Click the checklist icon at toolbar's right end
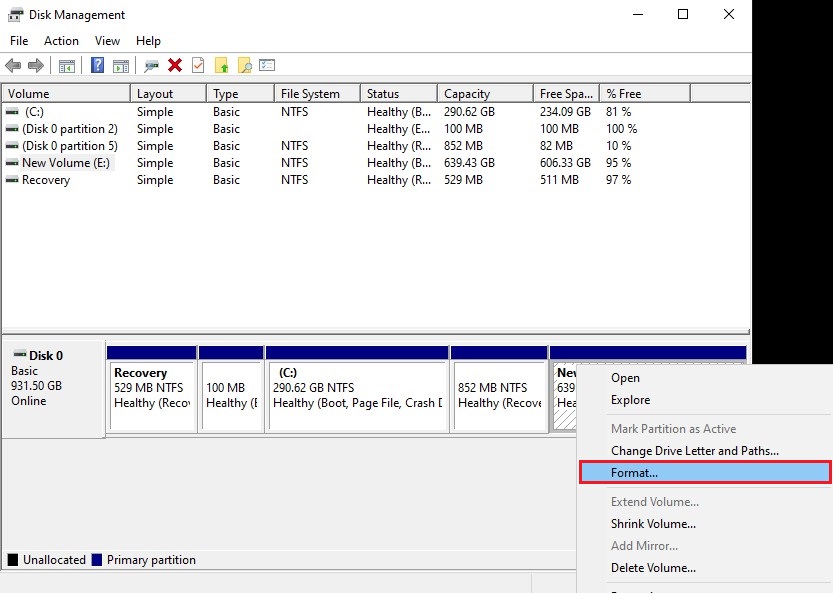 pos(268,65)
